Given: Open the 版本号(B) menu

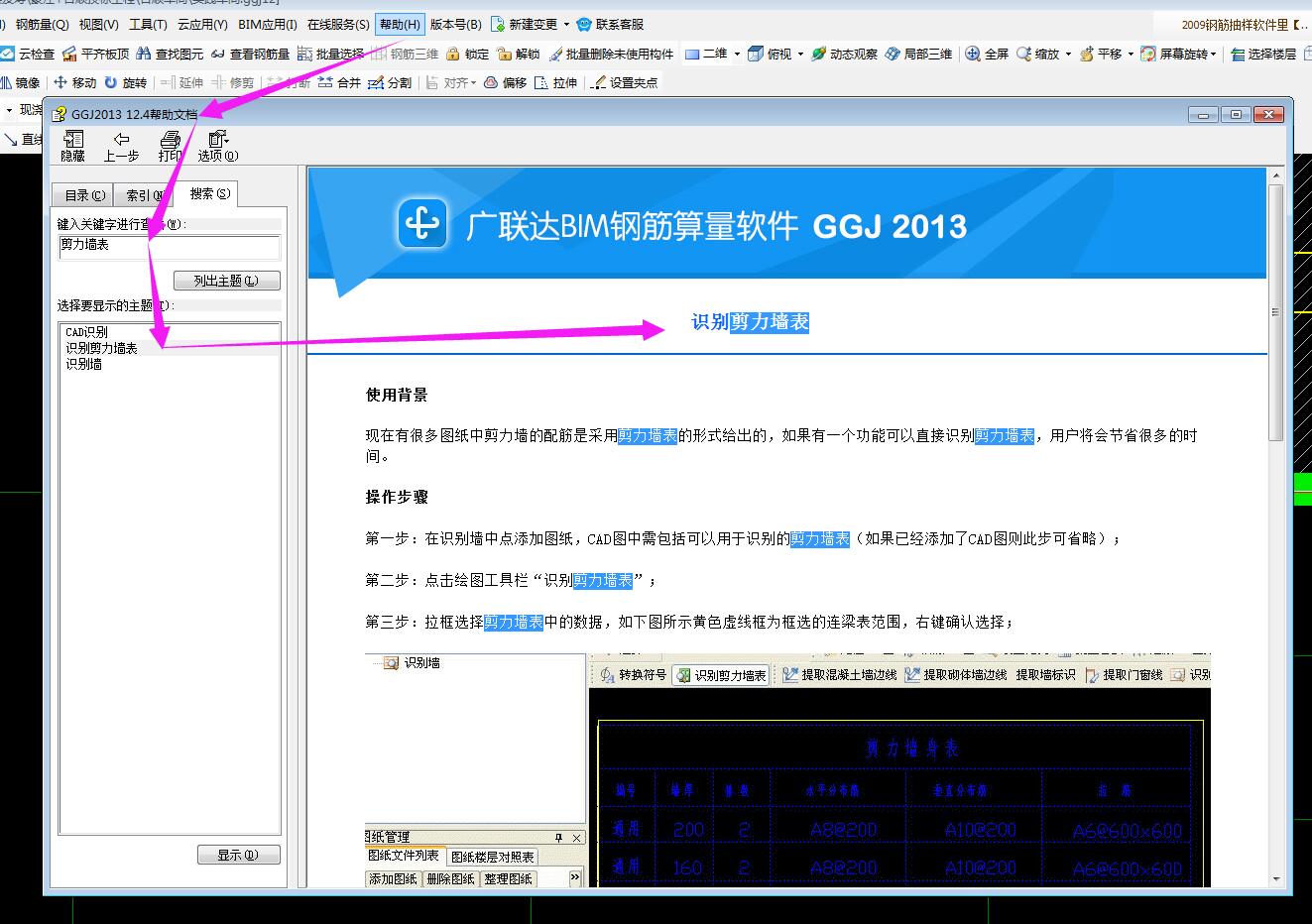Looking at the screenshot, I should tap(455, 25).
